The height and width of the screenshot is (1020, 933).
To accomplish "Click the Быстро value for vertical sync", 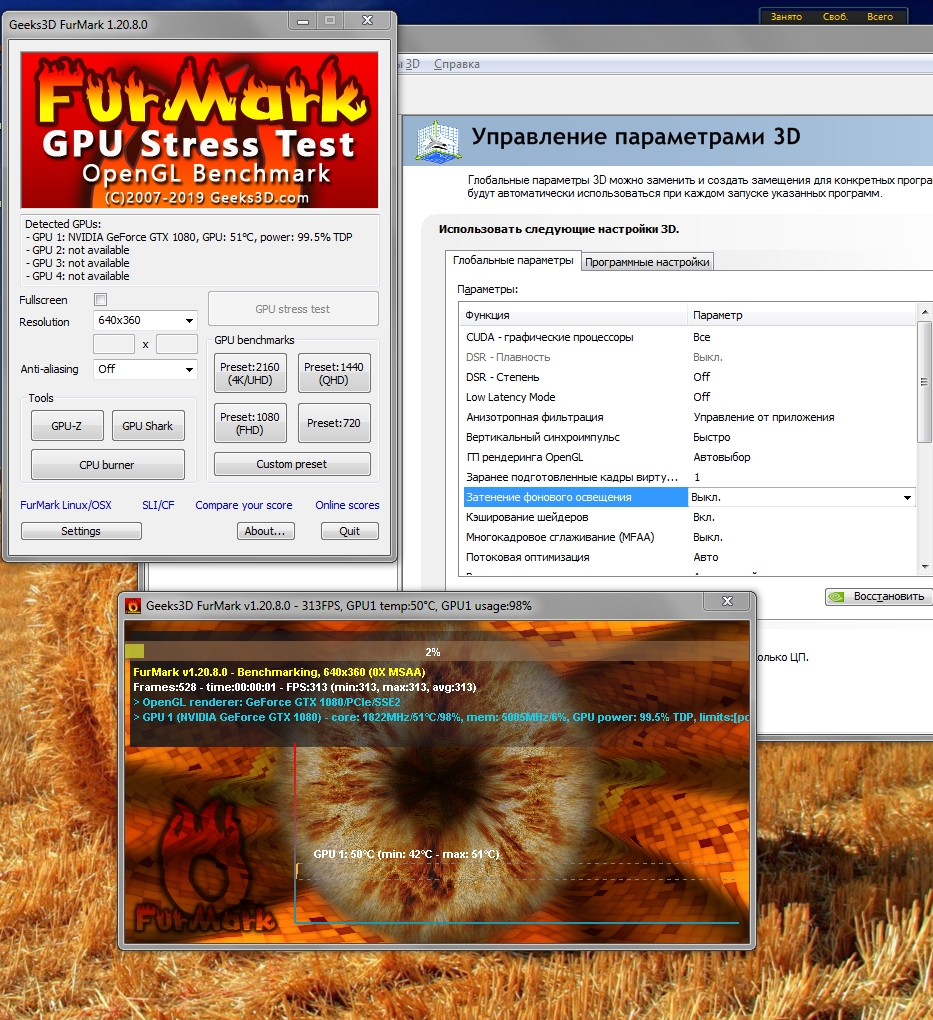I will click(x=712, y=437).
